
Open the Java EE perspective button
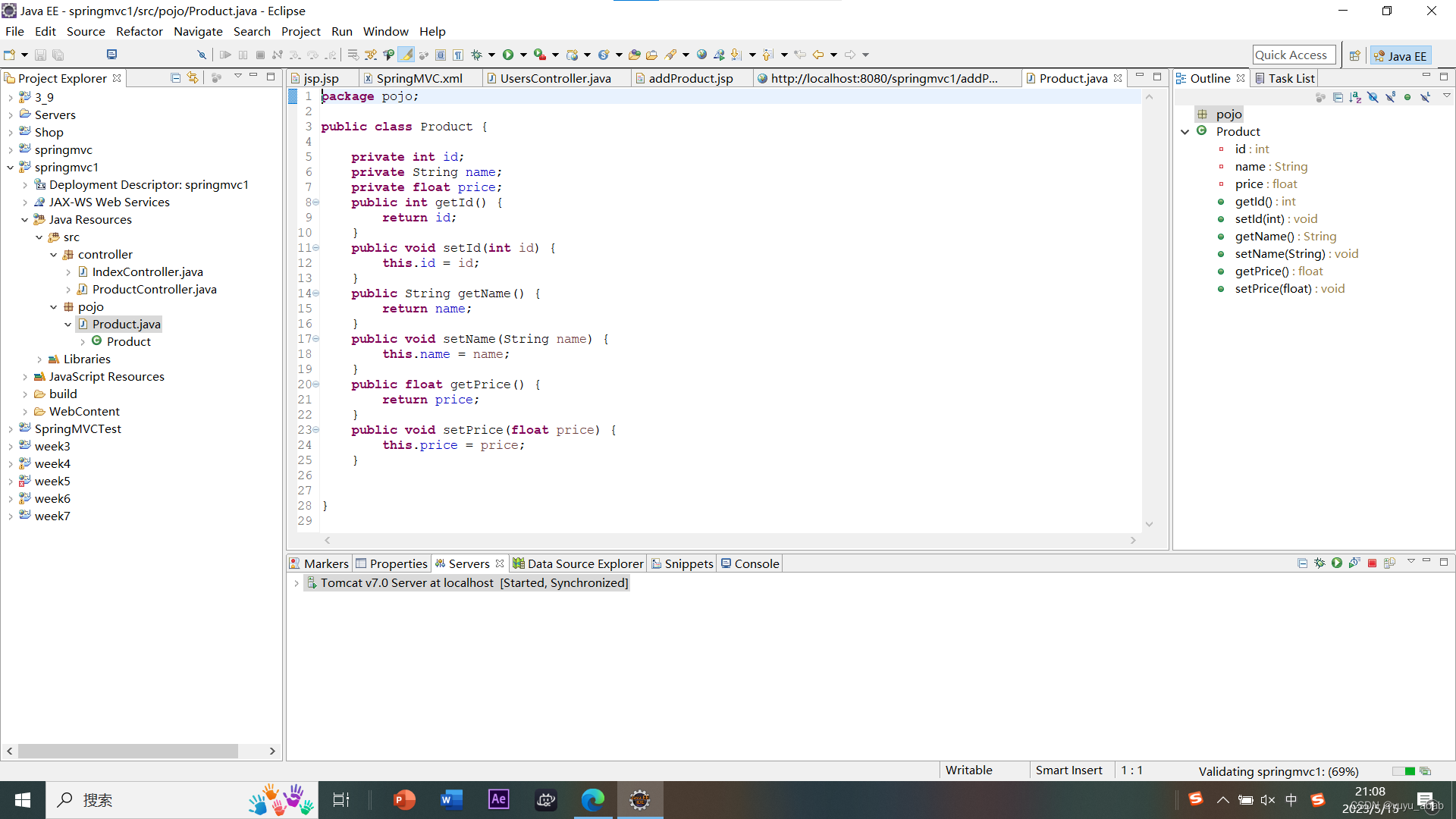tap(1400, 55)
